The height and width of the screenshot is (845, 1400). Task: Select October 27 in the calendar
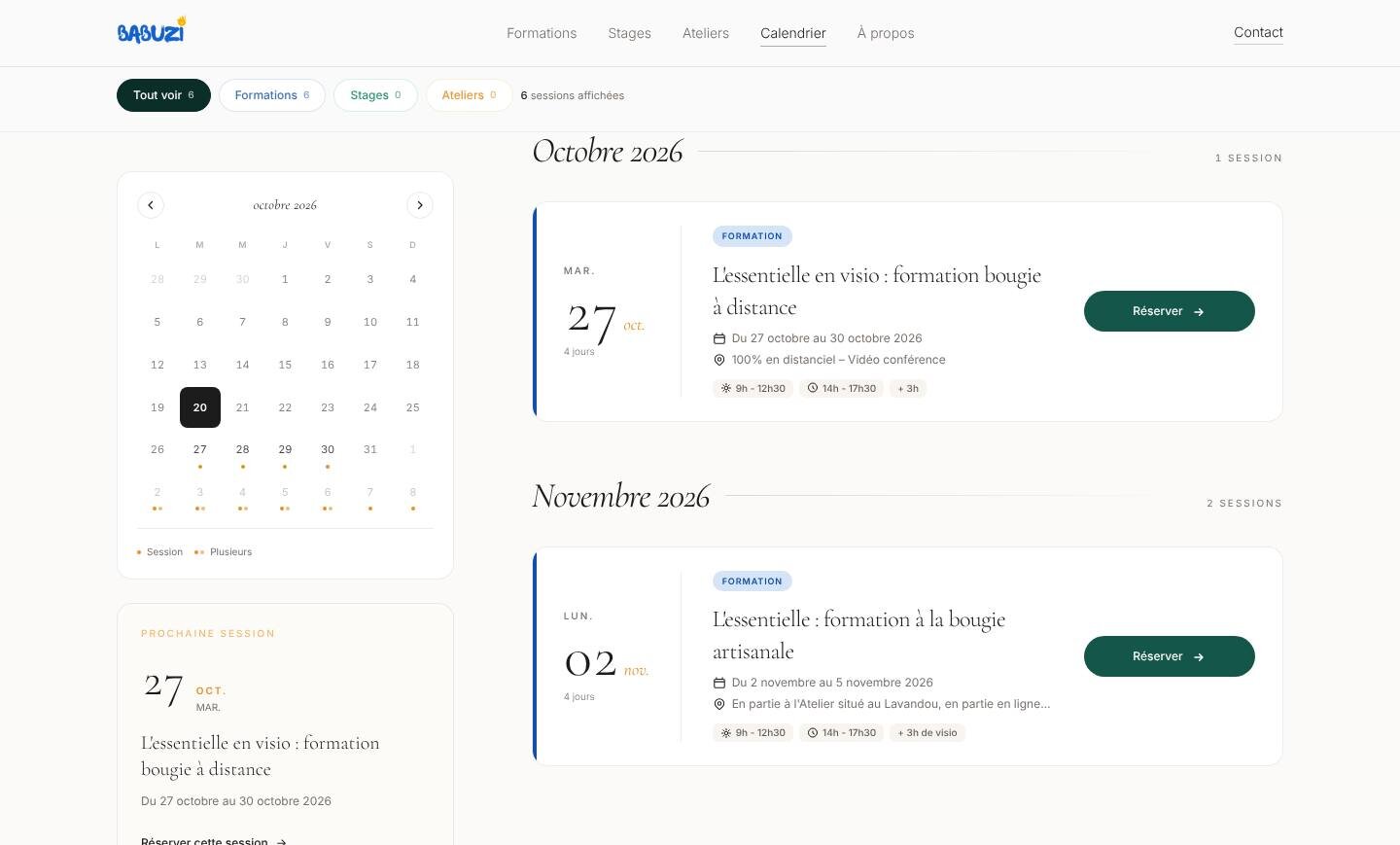pyautogui.click(x=200, y=450)
